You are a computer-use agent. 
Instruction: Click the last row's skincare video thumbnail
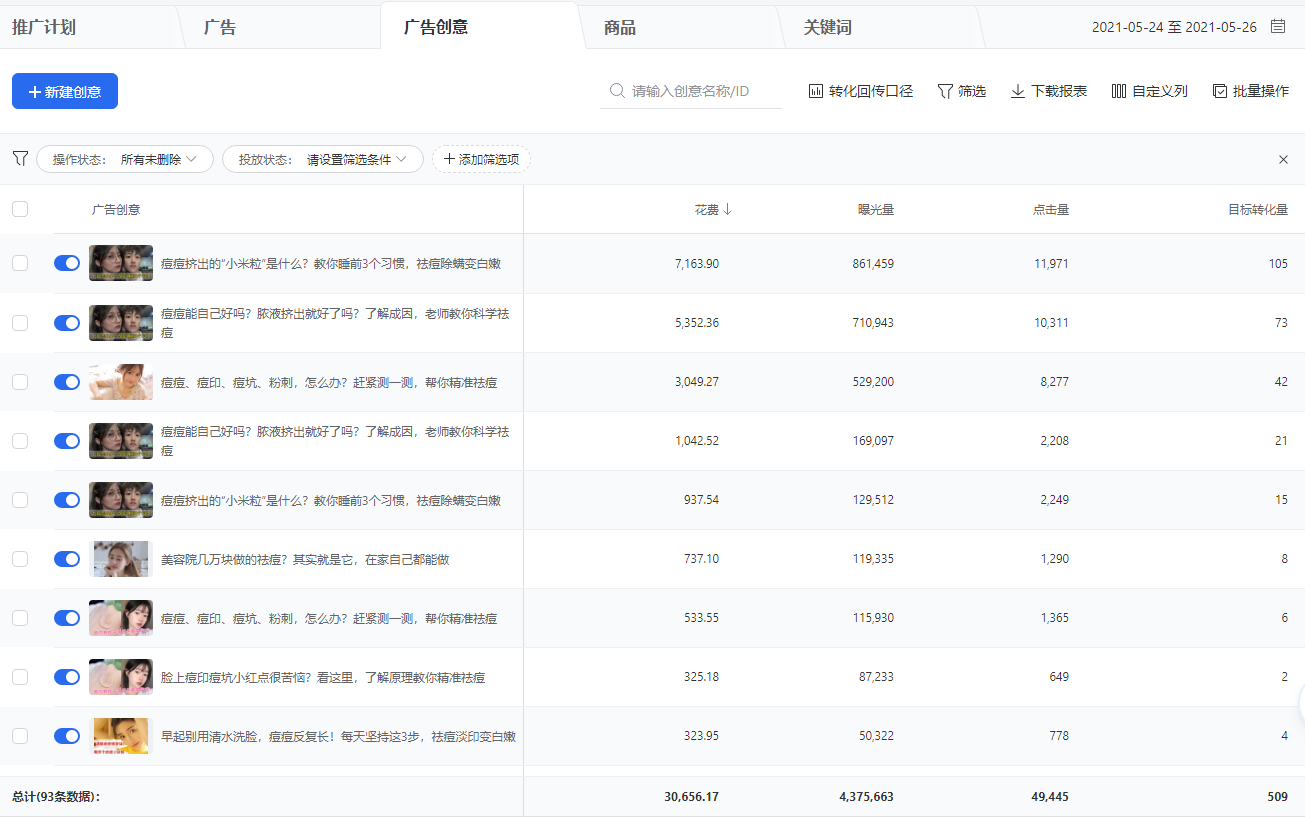(x=120, y=735)
